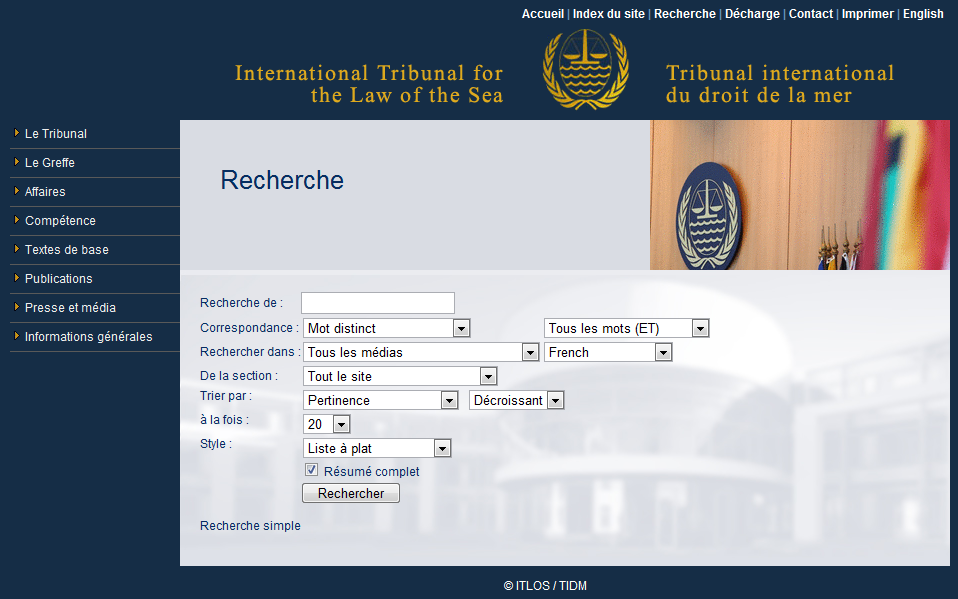Open the Tous les mots (ET) dropdown
The height and width of the screenshot is (599, 958).
626,328
